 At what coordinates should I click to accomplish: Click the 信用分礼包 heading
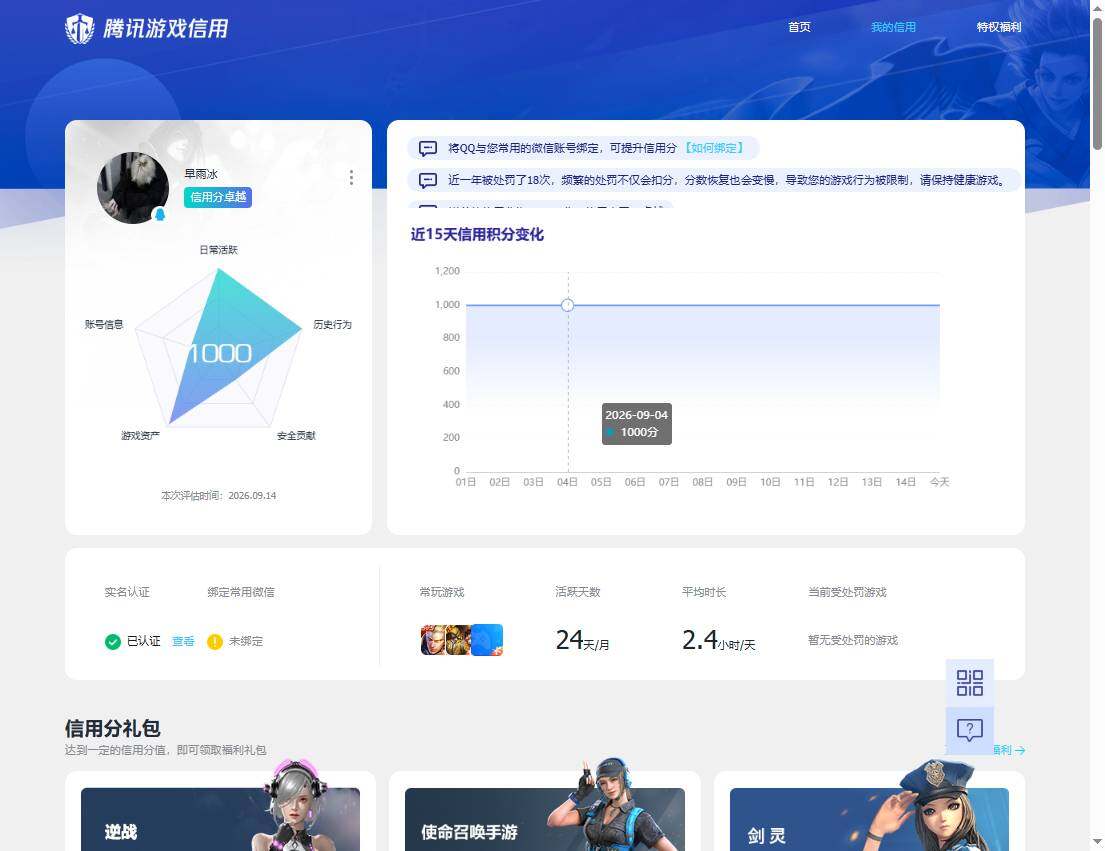click(x=113, y=728)
